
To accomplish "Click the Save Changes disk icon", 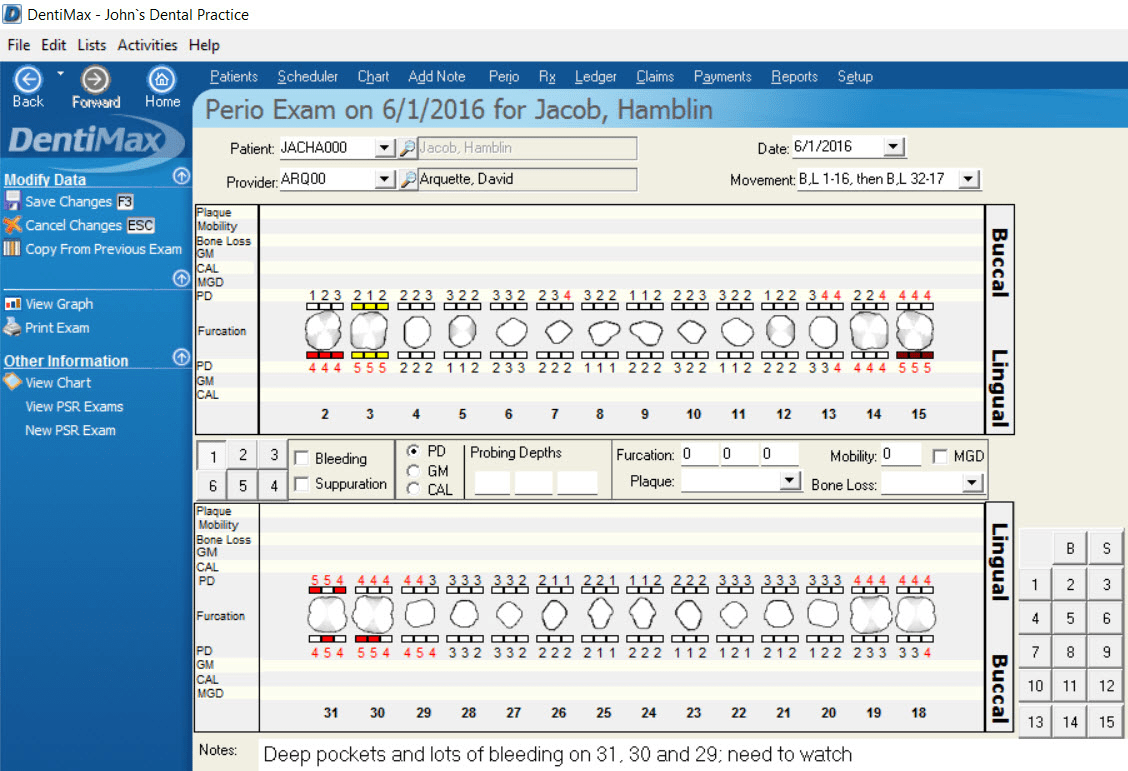I will tap(12, 200).
